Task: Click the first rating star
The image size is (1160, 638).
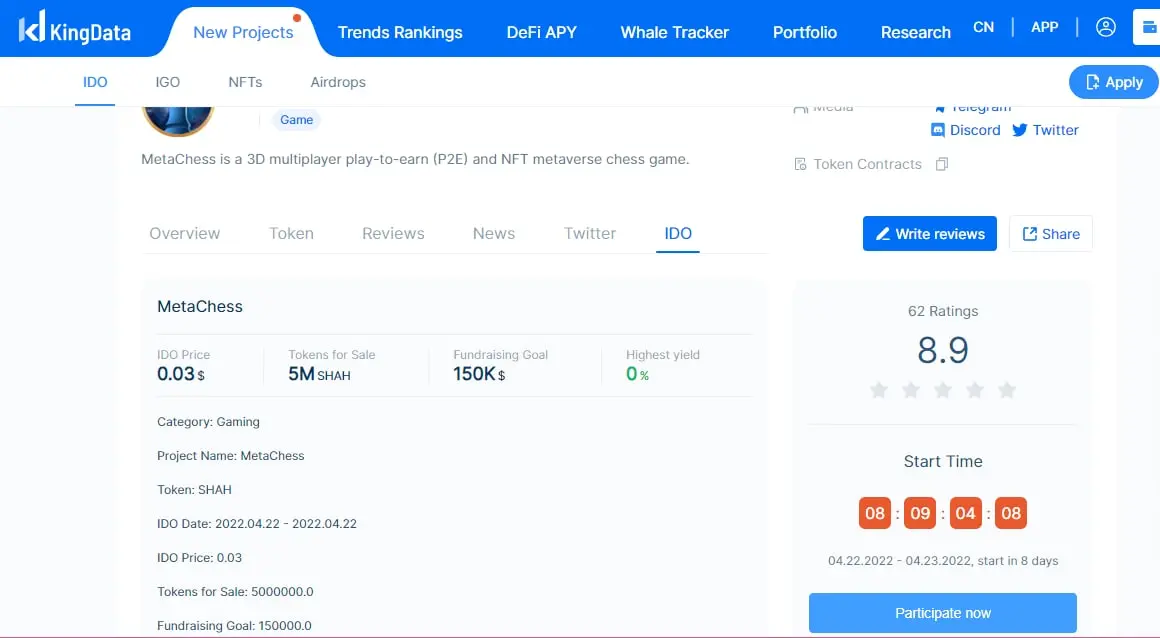Action: (x=879, y=389)
